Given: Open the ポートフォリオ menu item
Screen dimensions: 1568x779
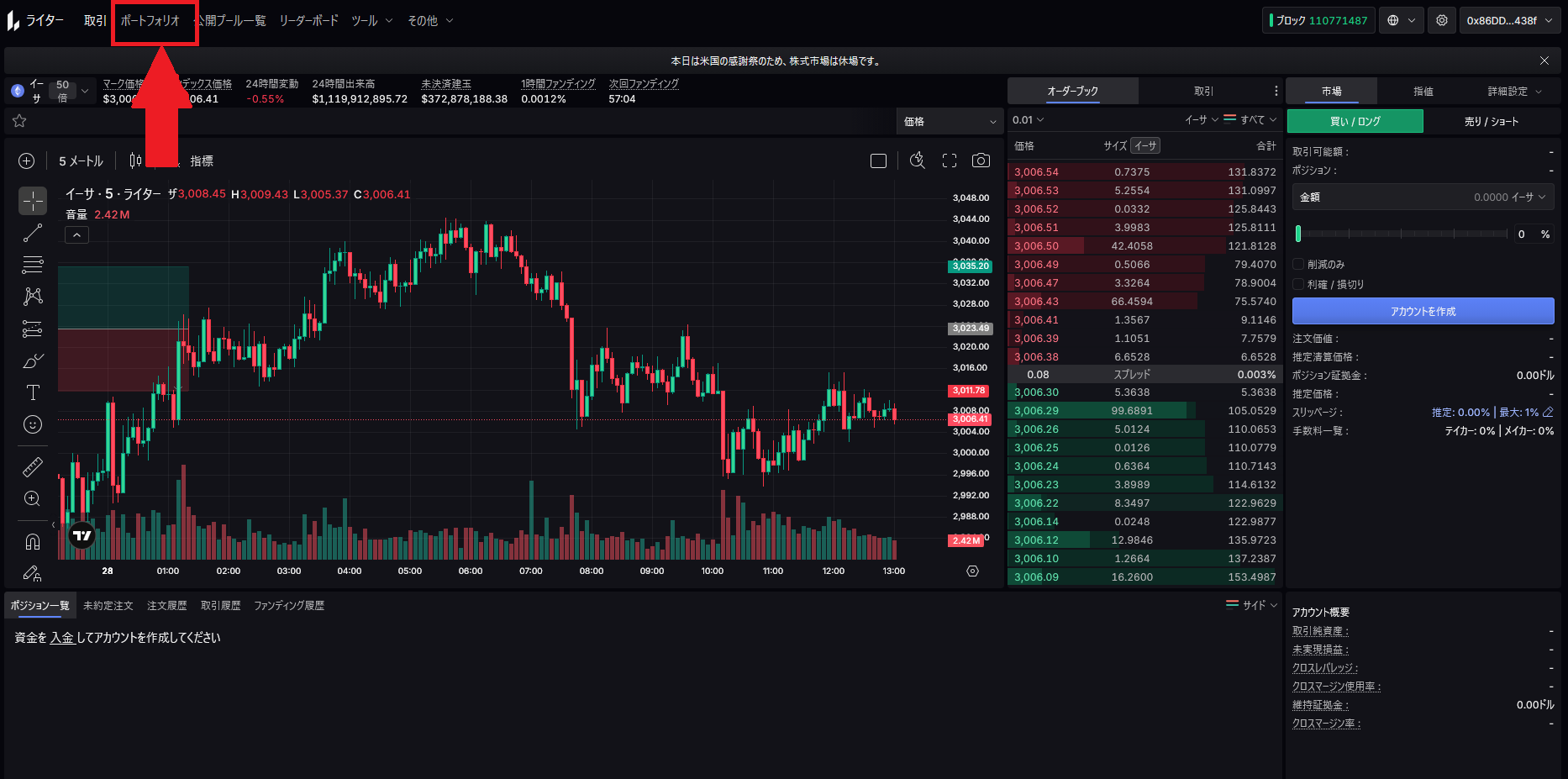Looking at the screenshot, I should click(x=150, y=20).
